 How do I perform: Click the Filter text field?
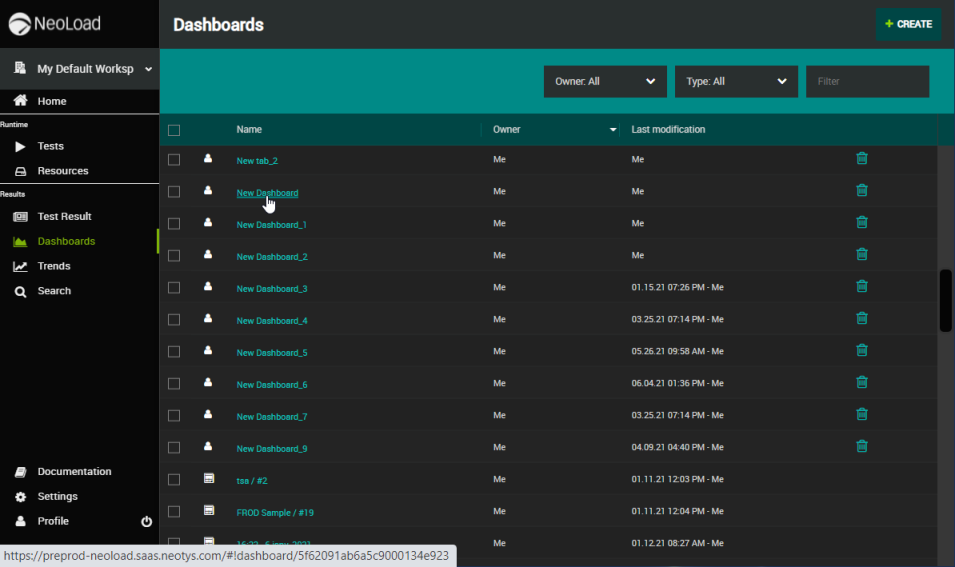(867, 82)
